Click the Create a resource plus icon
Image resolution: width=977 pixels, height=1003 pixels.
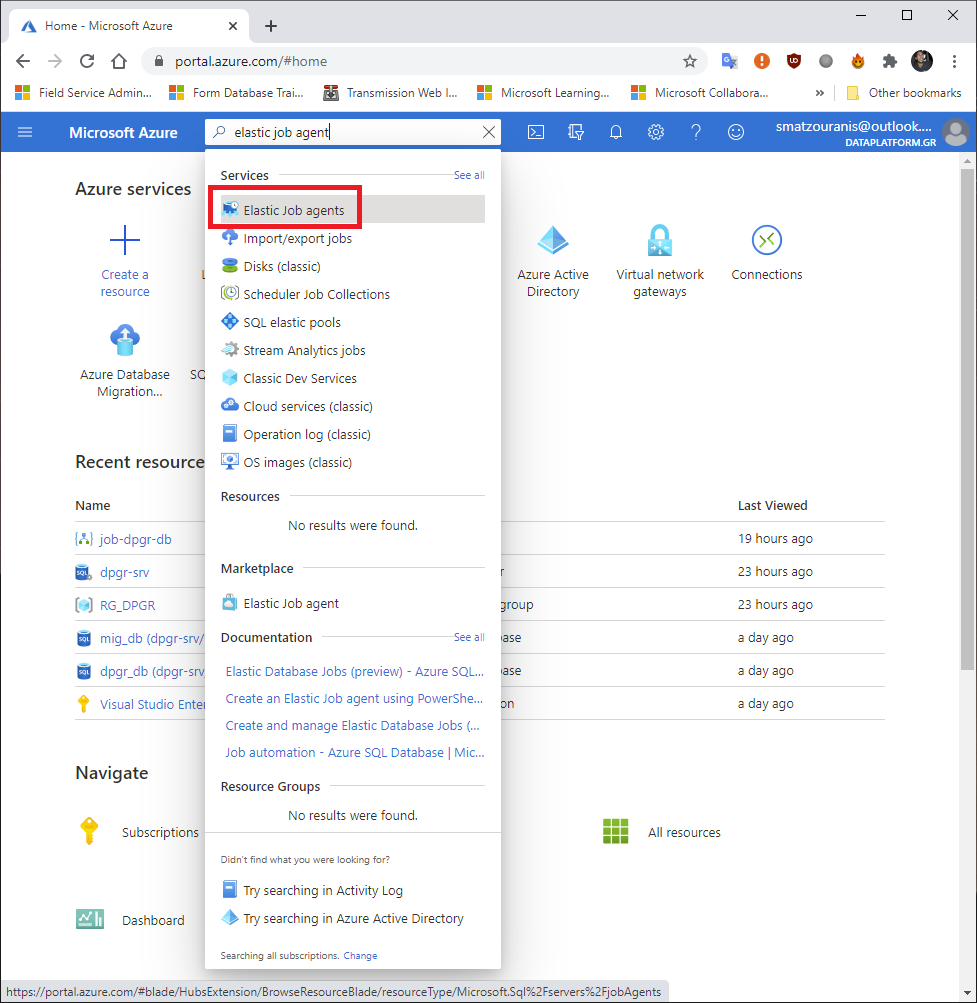125,241
